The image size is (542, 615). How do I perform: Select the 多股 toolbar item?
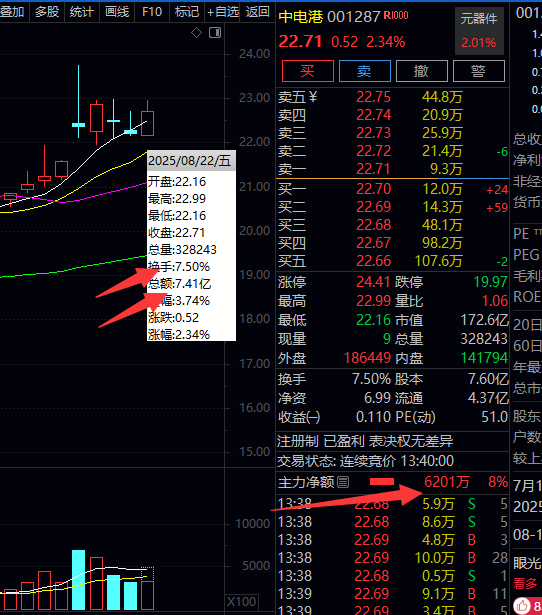[47, 12]
